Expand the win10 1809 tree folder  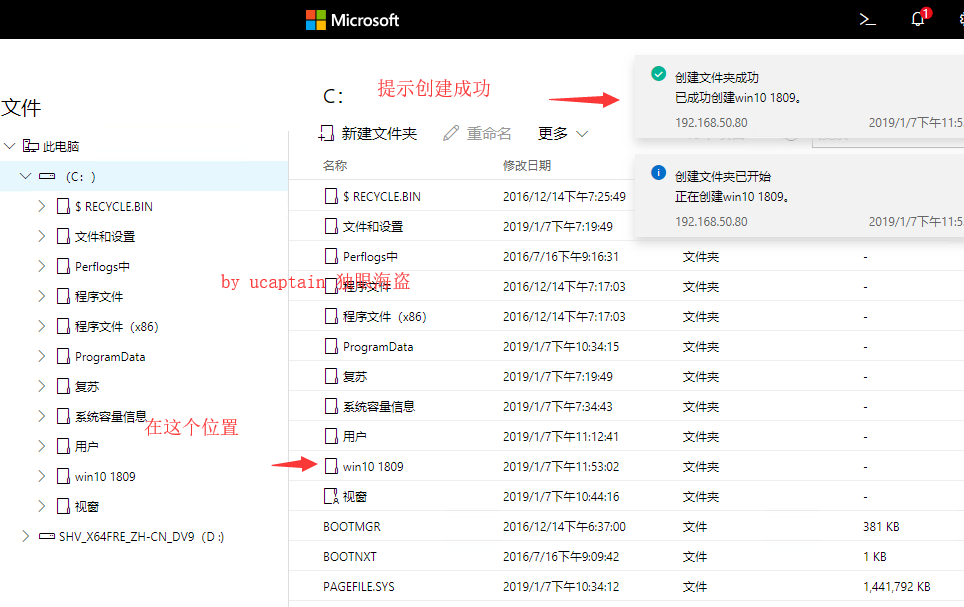(41, 476)
